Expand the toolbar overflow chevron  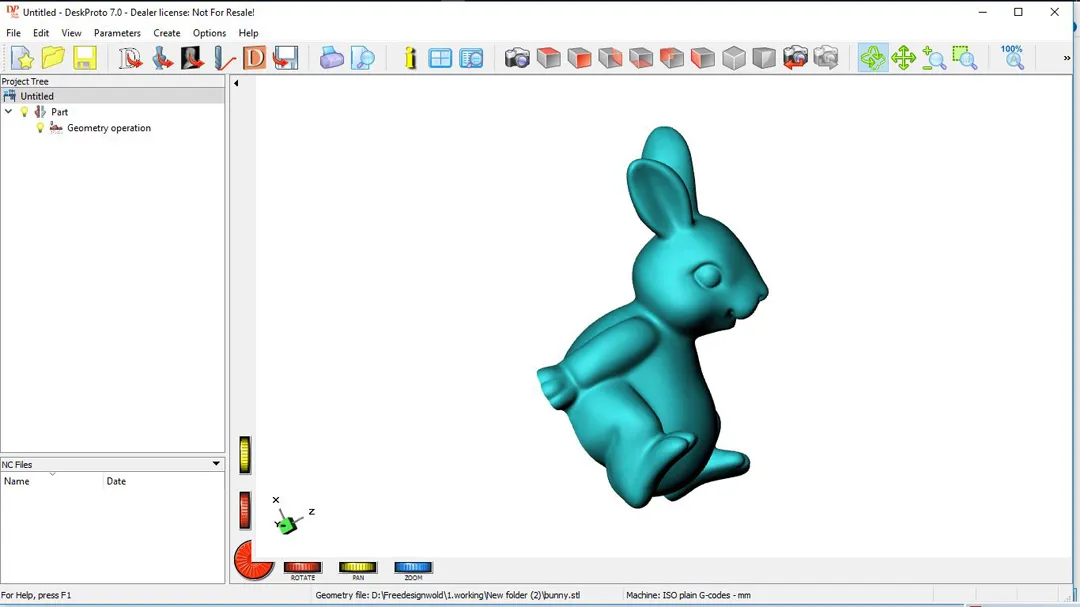[x=1066, y=58]
